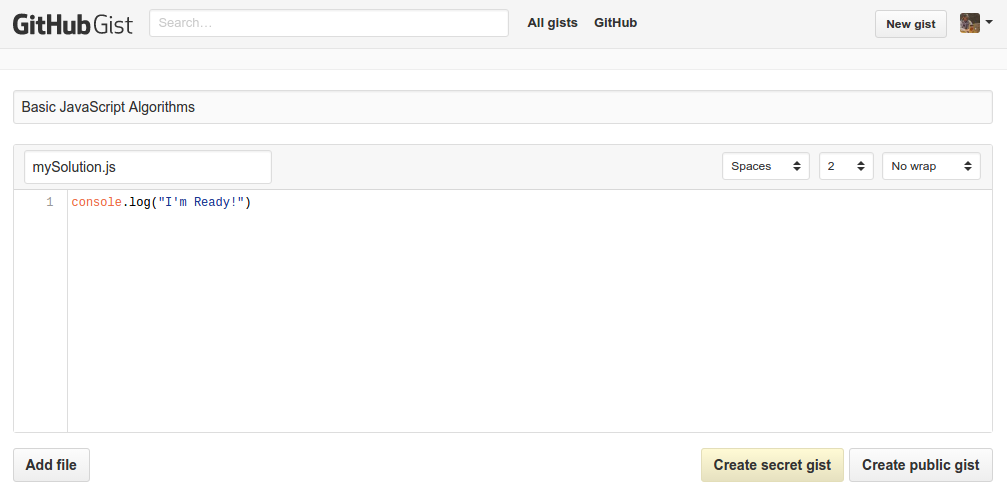Click the "I'm Ready!" string in code
The height and width of the screenshot is (499, 1007).
[x=201, y=203]
